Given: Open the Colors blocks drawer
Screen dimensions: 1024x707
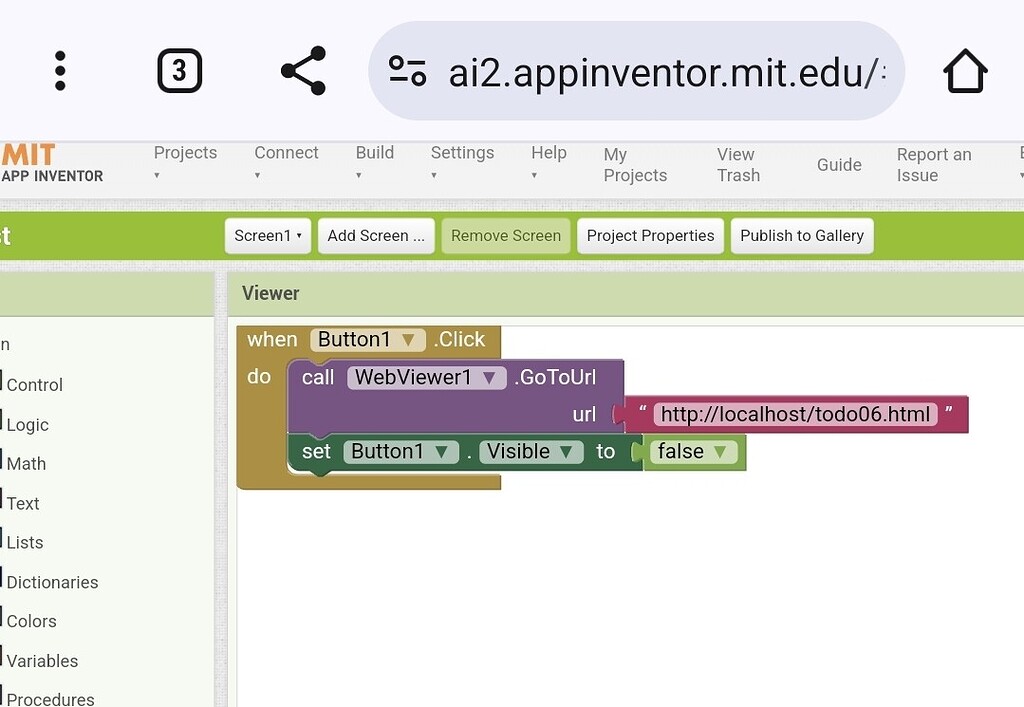Looking at the screenshot, I should [x=31, y=621].
